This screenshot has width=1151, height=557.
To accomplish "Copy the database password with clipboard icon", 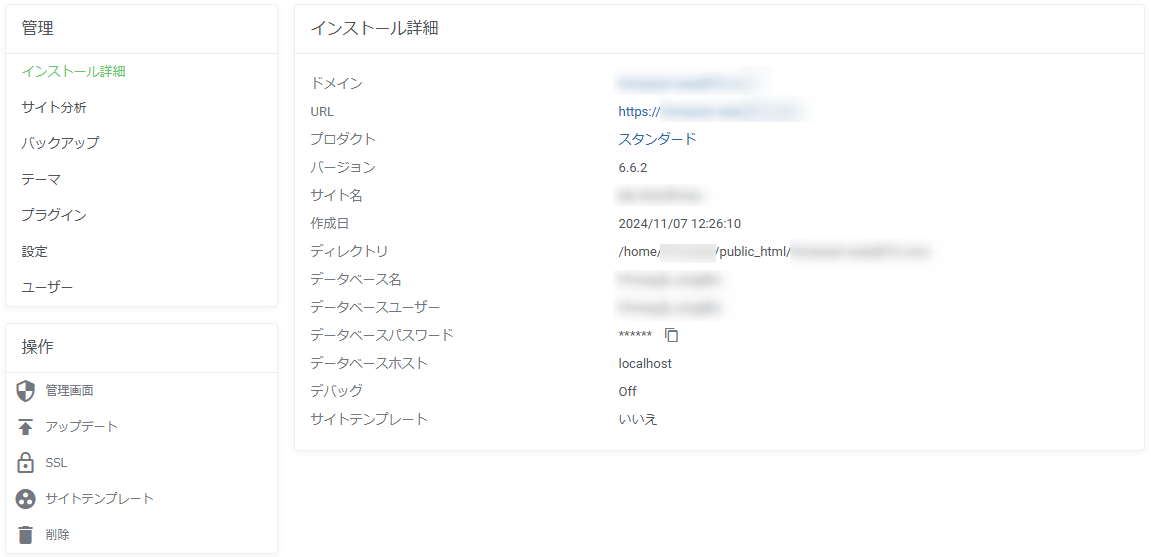I will pyautogui.click(x=672, y=335).
